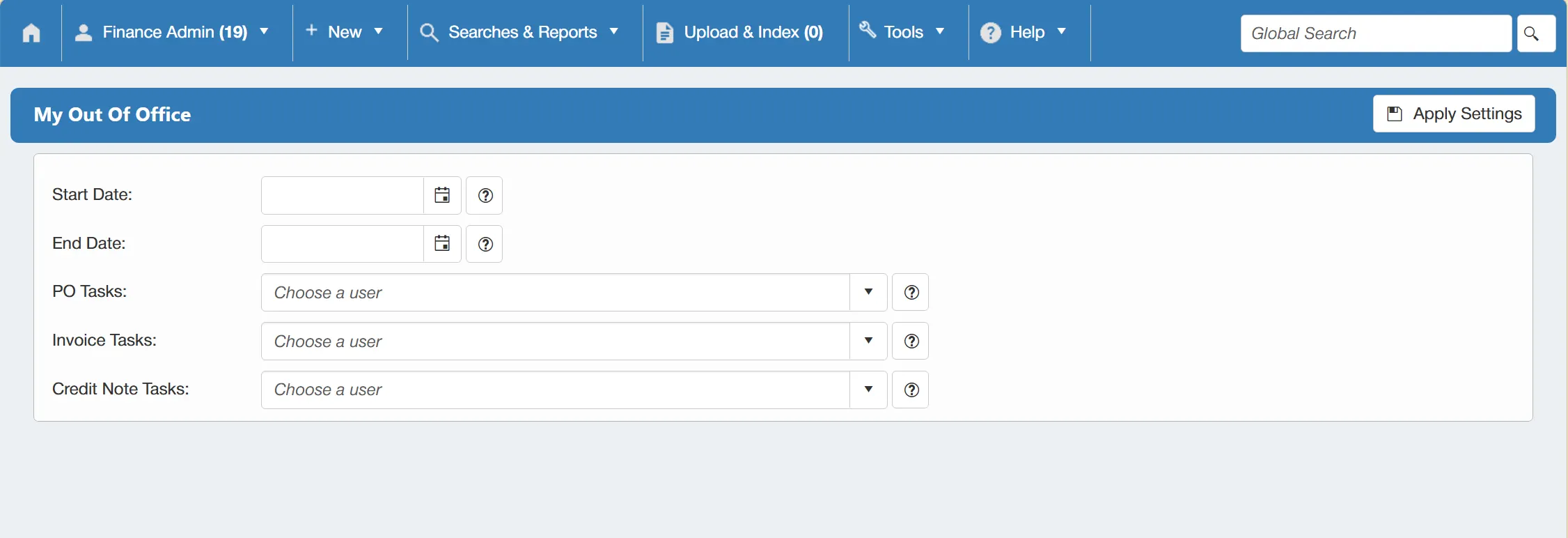1568x538 pixels.
Task: Show help for Start Date
Action: click(x=485, y=195)
